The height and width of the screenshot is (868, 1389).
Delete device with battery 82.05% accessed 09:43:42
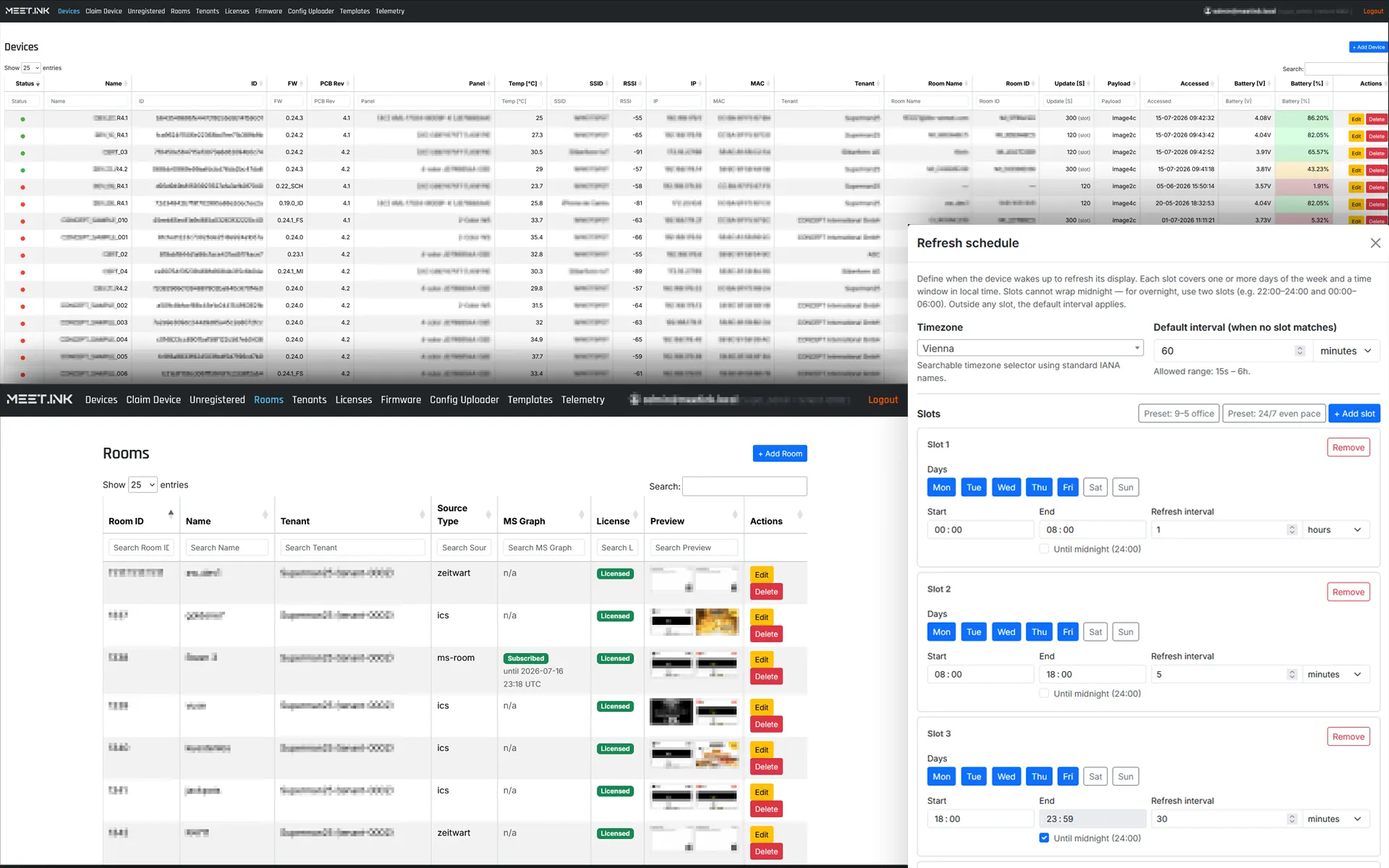[1376, 136]
